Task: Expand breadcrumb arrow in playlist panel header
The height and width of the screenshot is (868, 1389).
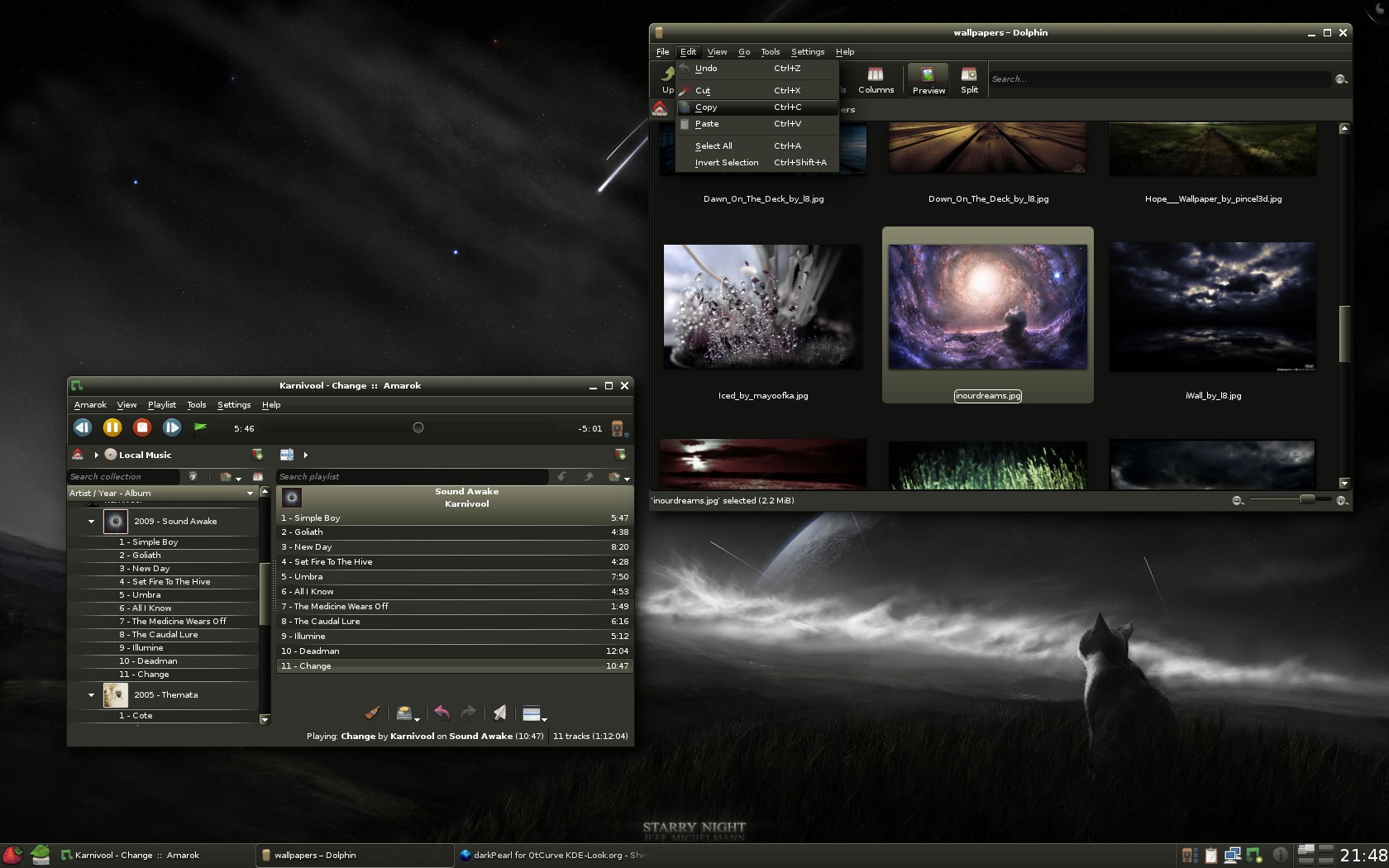Action: click(305, 455)
